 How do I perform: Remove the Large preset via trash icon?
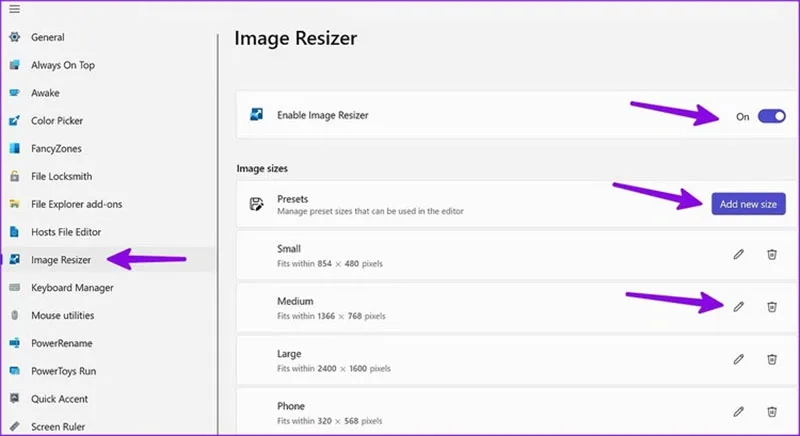pos(772,359)
